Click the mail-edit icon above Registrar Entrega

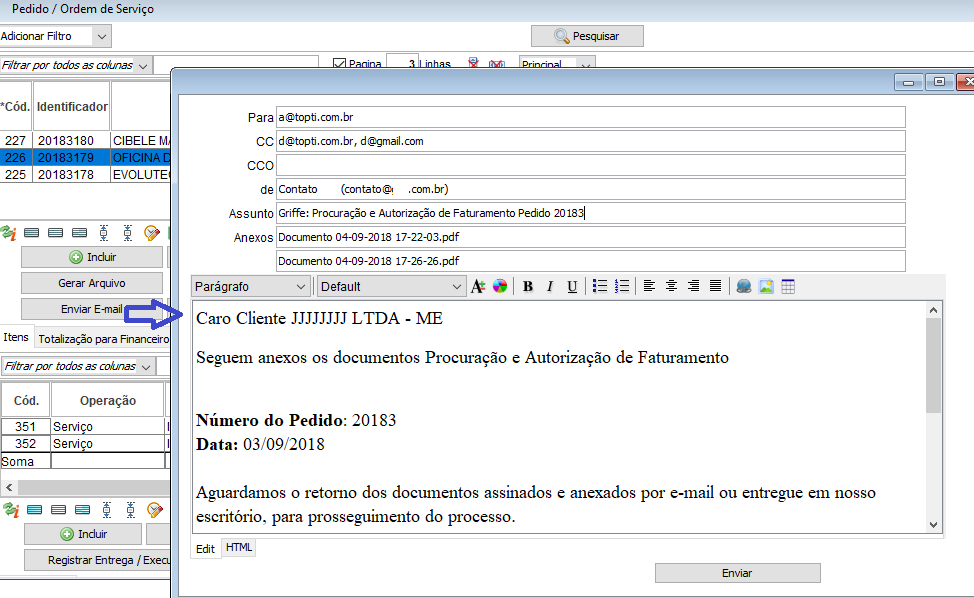click(155, 510)
